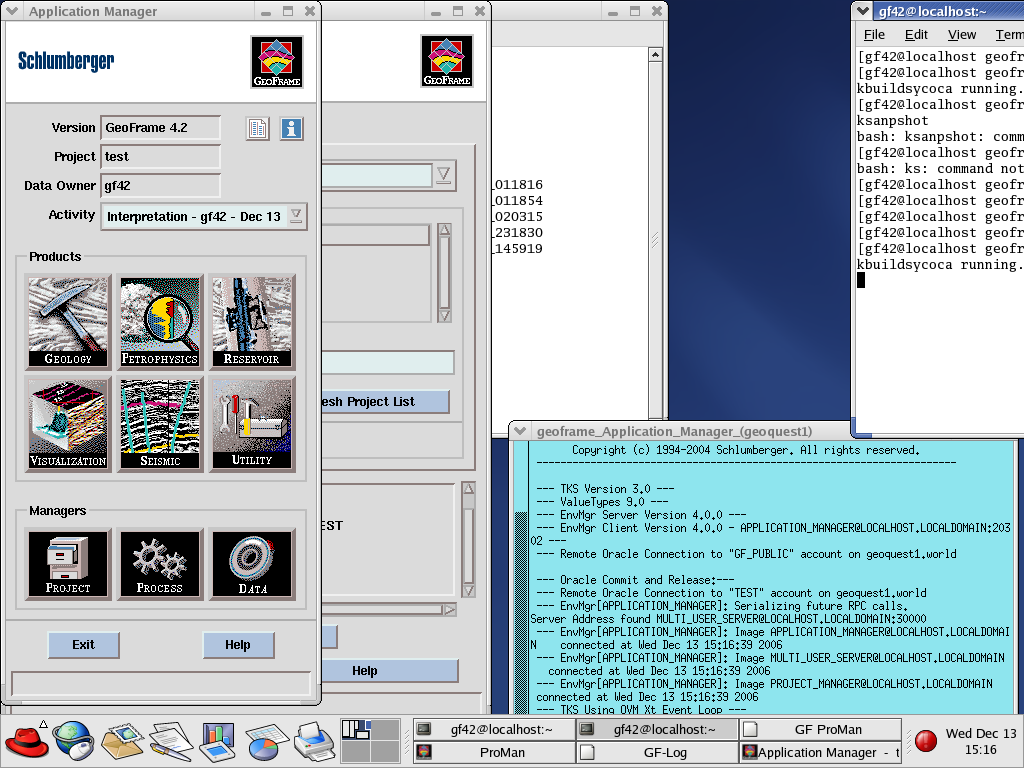Expand the Activity dropdown

point(296,216)
